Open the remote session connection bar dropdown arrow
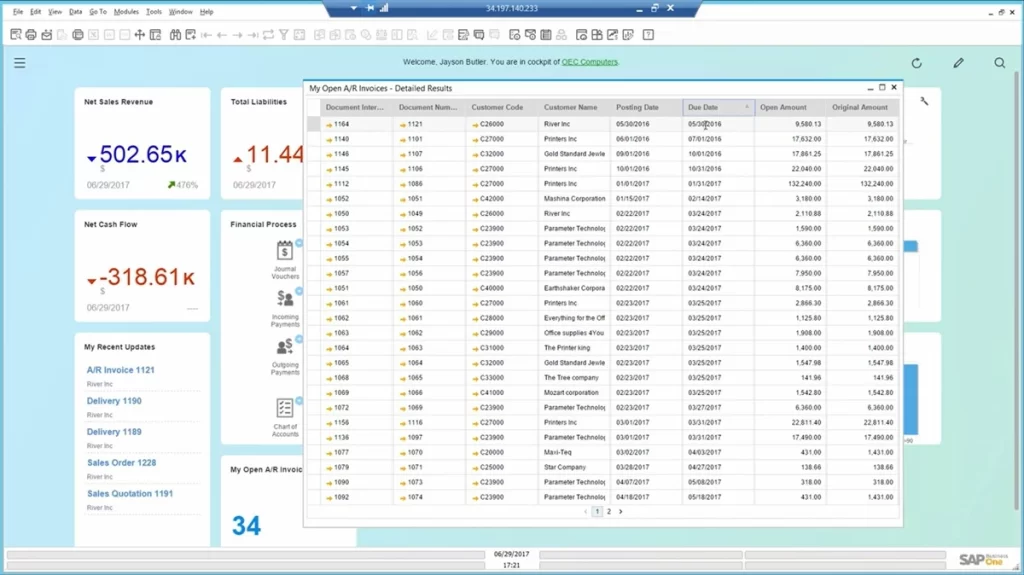The height and width of the screenshot is (575, 1024). coord(353,8)
